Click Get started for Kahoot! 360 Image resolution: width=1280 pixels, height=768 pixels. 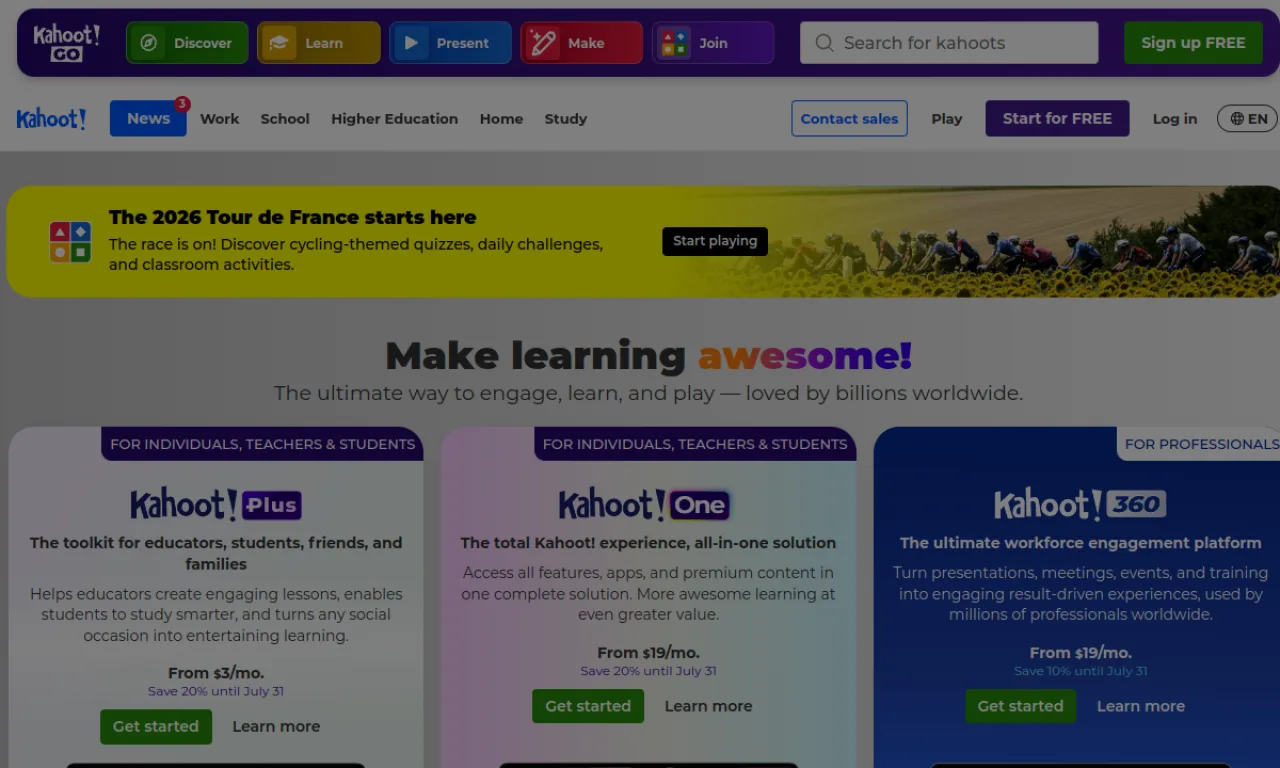click(x=1021, y=706)
